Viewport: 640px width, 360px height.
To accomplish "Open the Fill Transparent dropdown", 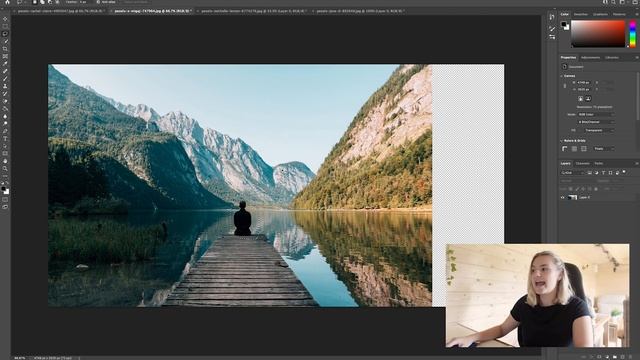I will pos(599,131).
